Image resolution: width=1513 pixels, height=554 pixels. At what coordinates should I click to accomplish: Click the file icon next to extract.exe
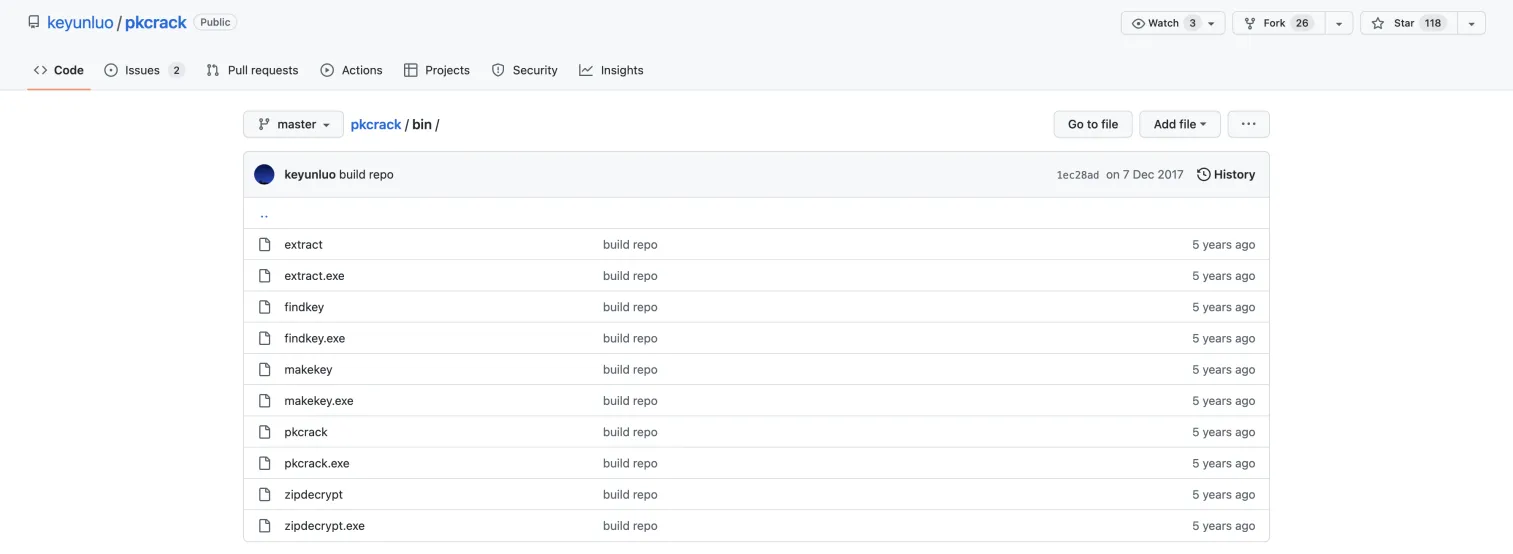tap(264, 275)
